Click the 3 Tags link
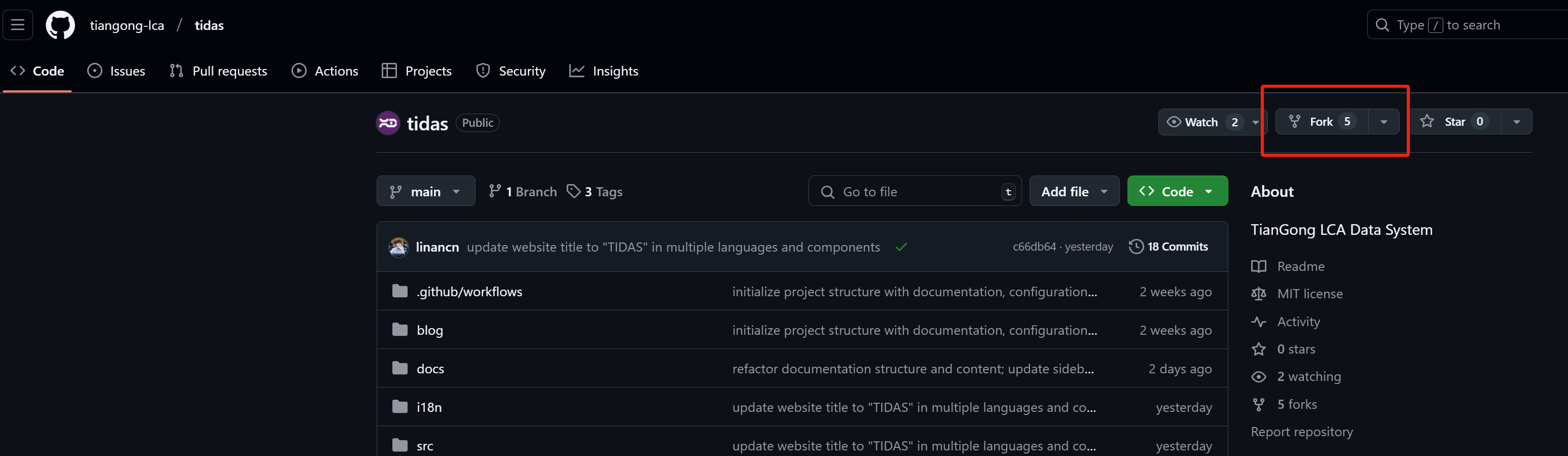 pos(595,192)
